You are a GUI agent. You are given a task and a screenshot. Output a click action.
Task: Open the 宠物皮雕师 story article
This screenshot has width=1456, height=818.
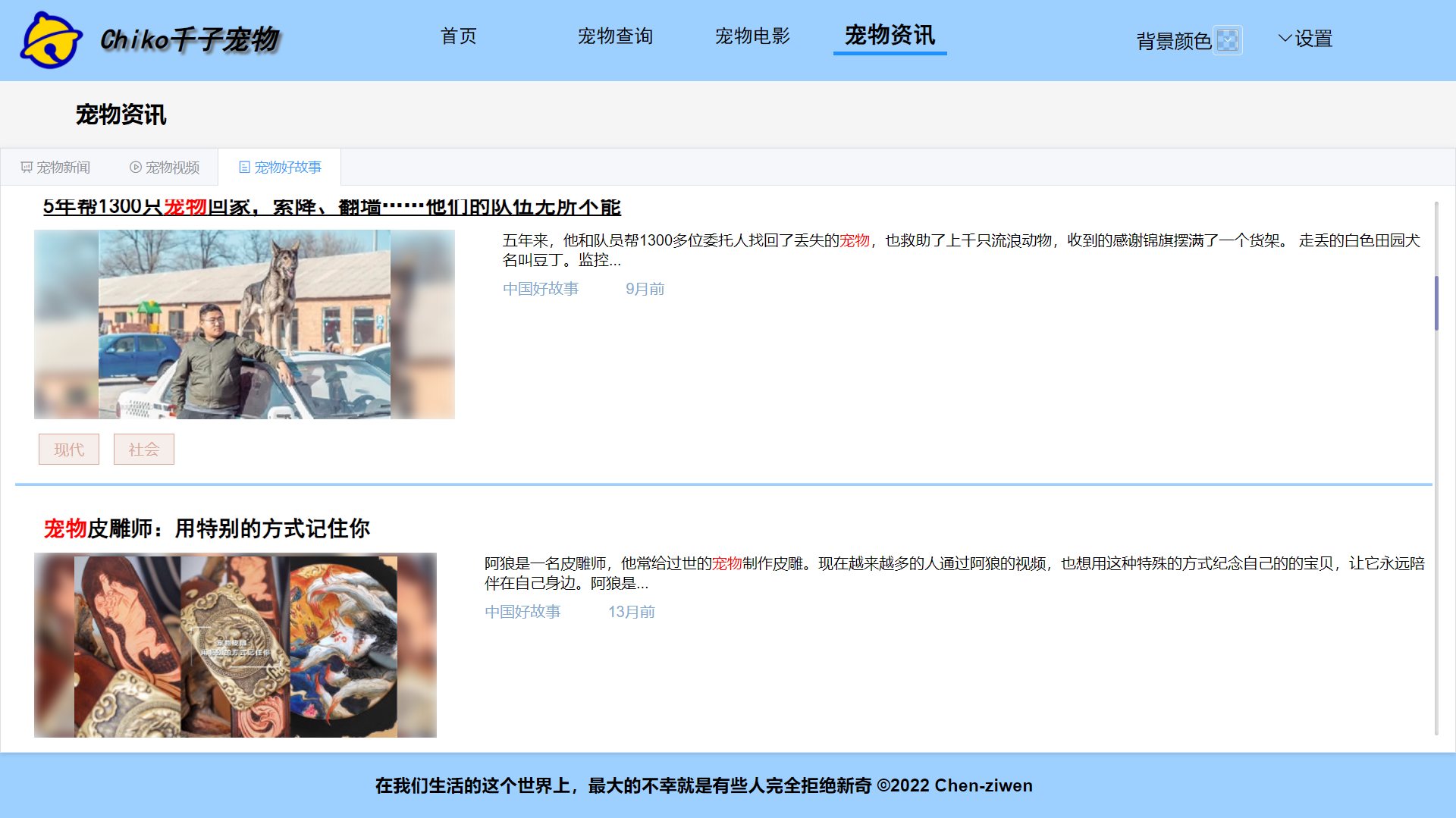[206, 529]
